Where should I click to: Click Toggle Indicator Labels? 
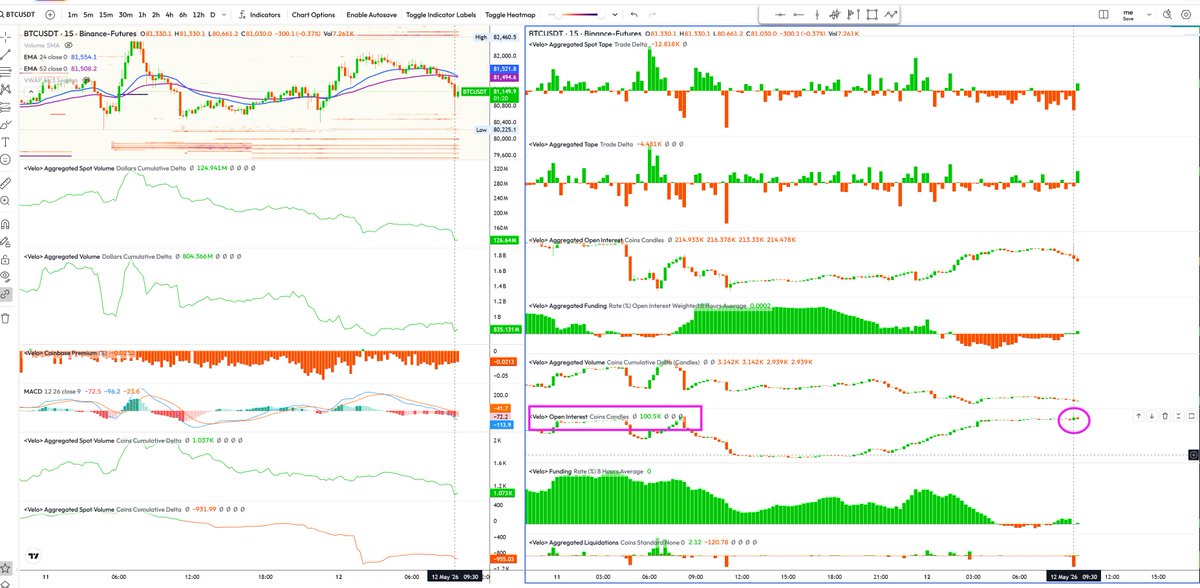pyautogui.click(x=441, y=15)
